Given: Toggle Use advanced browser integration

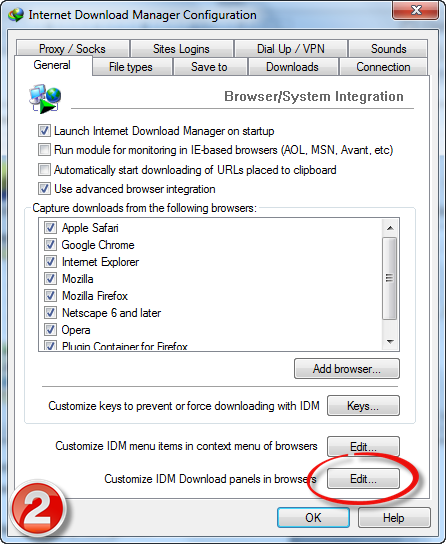Looking at the screenshot, I should (44, 189).
